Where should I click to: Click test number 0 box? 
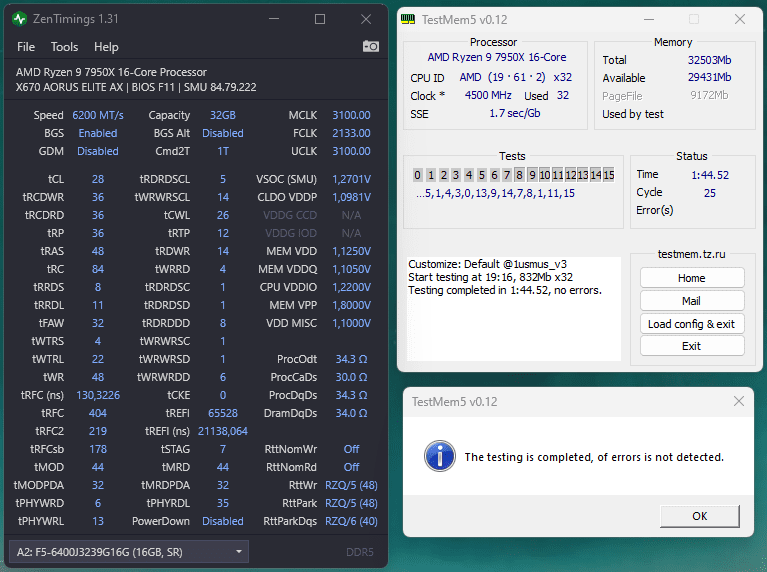(417, 175)
